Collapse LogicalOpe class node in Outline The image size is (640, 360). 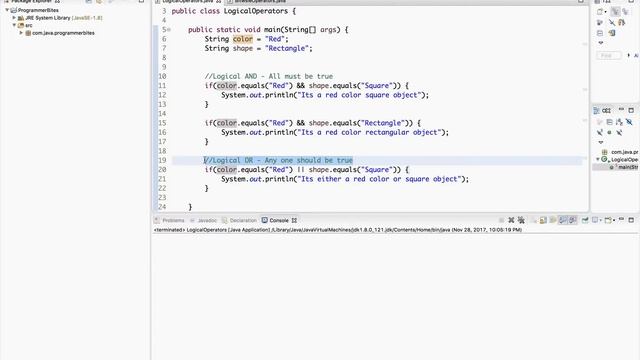point(598,159)
